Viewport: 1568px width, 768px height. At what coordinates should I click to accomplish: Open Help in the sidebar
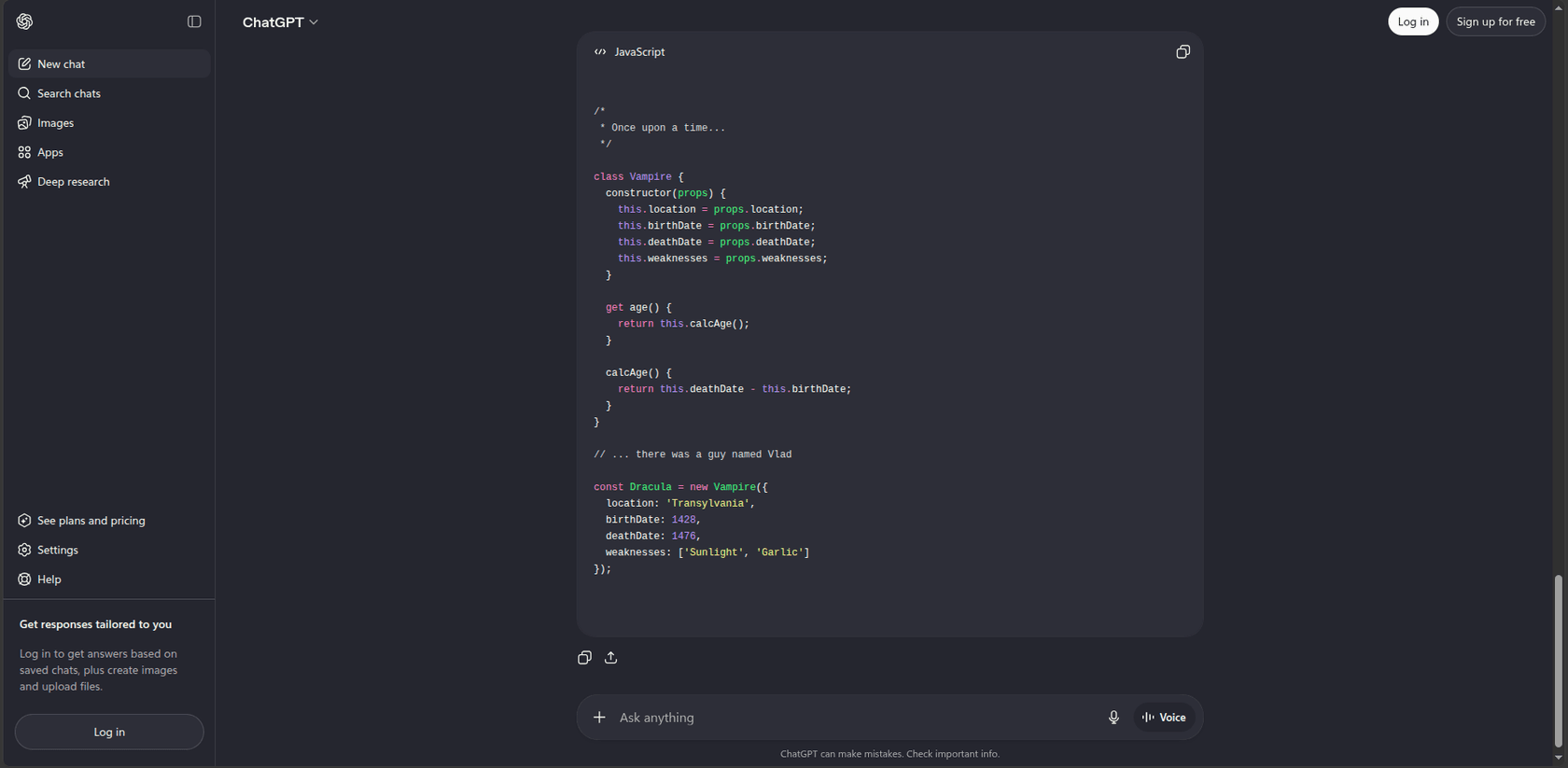(x=109, y=579)
